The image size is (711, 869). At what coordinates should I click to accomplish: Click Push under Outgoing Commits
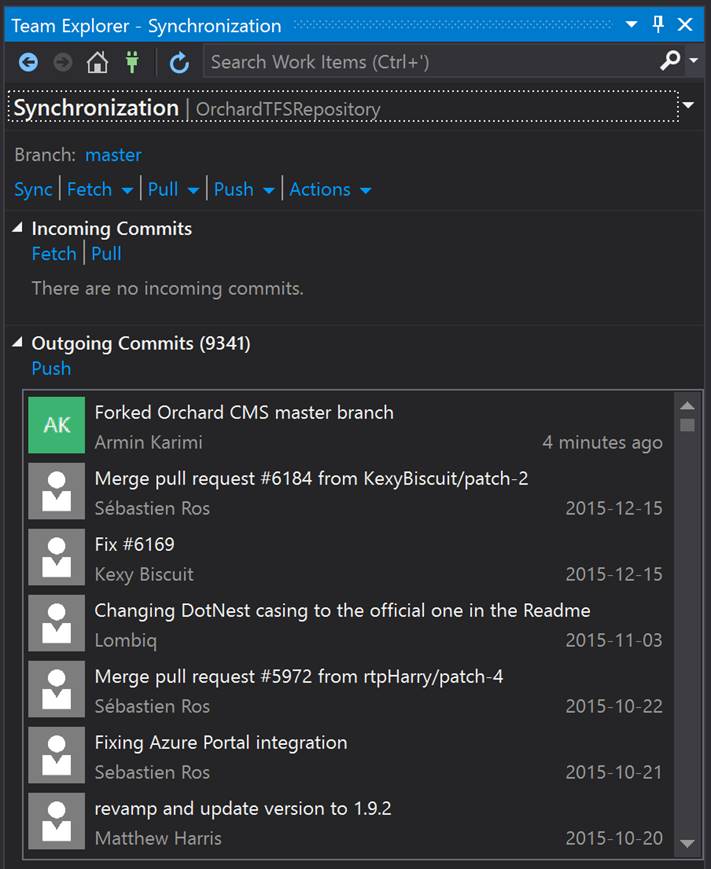tap(52, 369)
